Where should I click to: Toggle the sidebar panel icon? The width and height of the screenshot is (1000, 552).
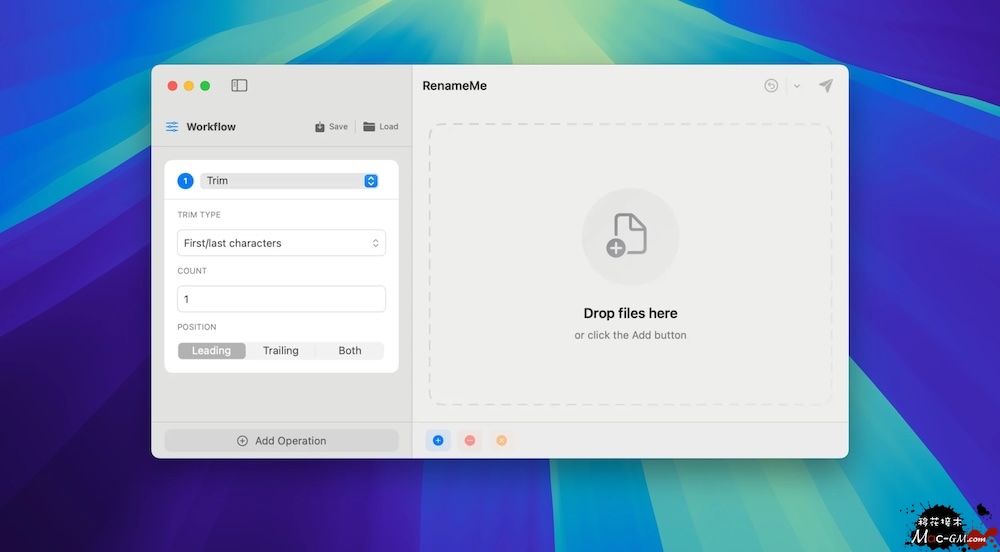click(239, 86)
